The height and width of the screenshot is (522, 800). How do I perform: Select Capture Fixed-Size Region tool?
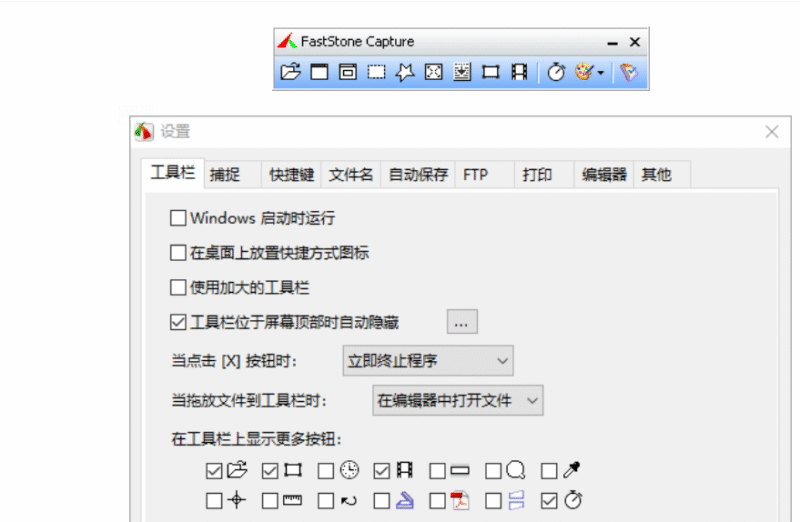[490, 72]
